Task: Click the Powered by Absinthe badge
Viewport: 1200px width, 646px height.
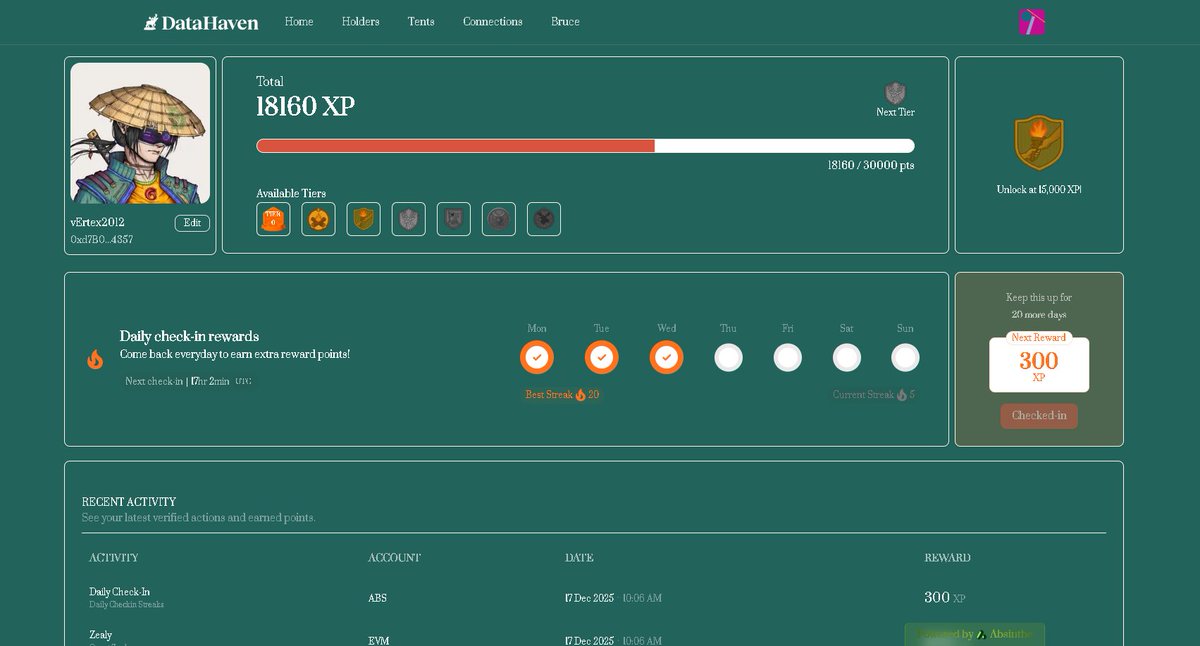Action: tap(975, 634)
